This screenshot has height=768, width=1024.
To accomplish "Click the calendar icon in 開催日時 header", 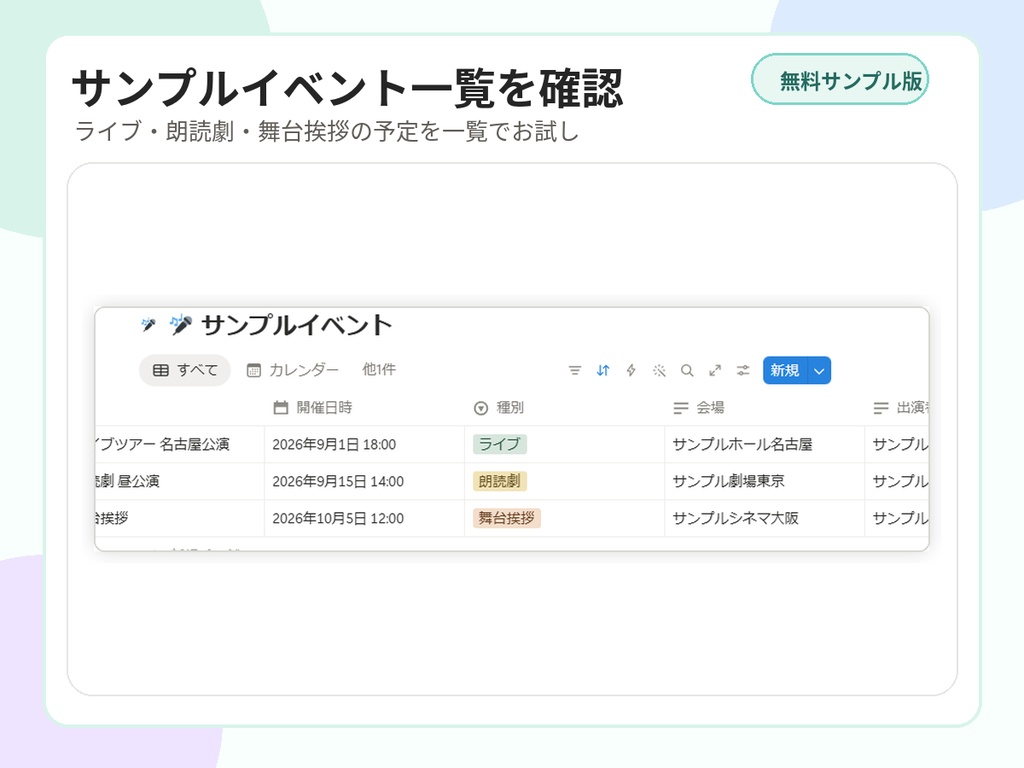I will (281, 408).
